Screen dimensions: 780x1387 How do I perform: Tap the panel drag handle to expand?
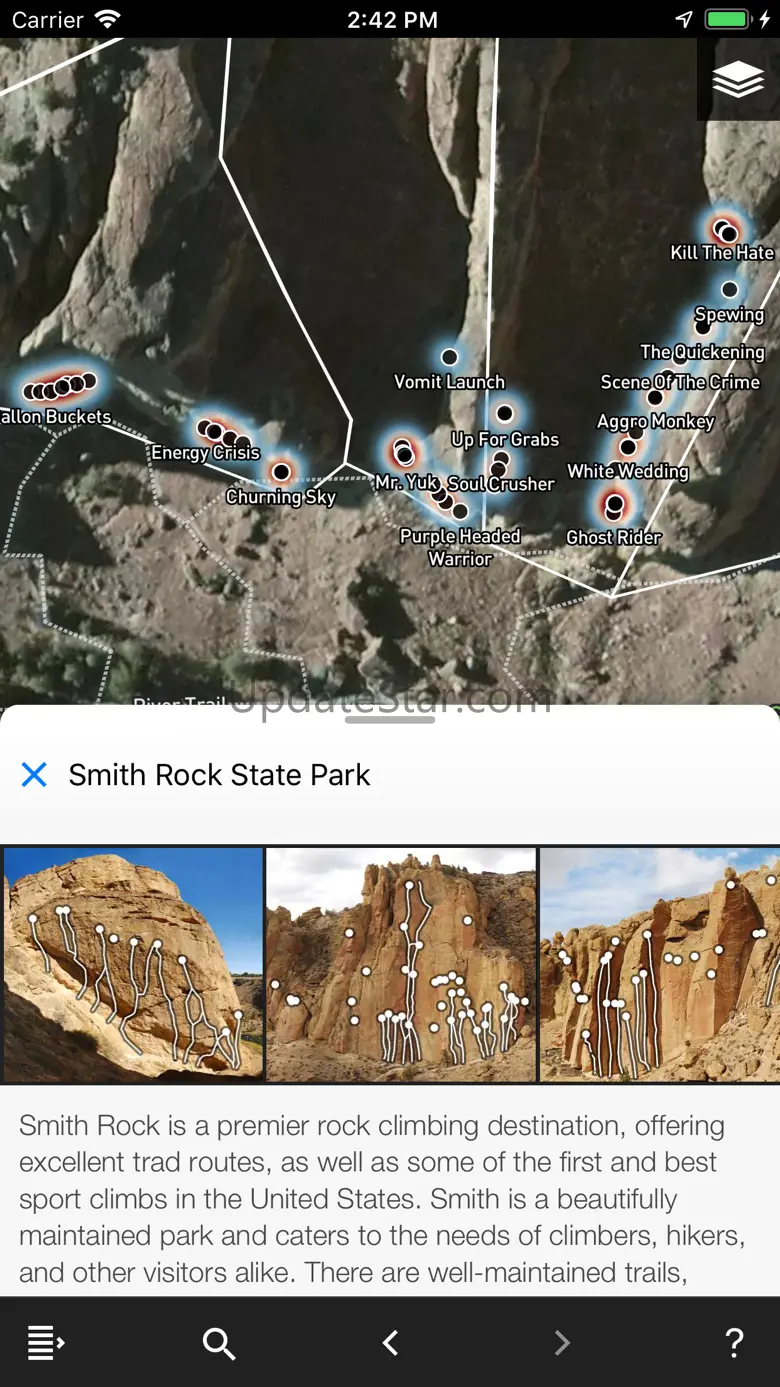click(390, 719)
